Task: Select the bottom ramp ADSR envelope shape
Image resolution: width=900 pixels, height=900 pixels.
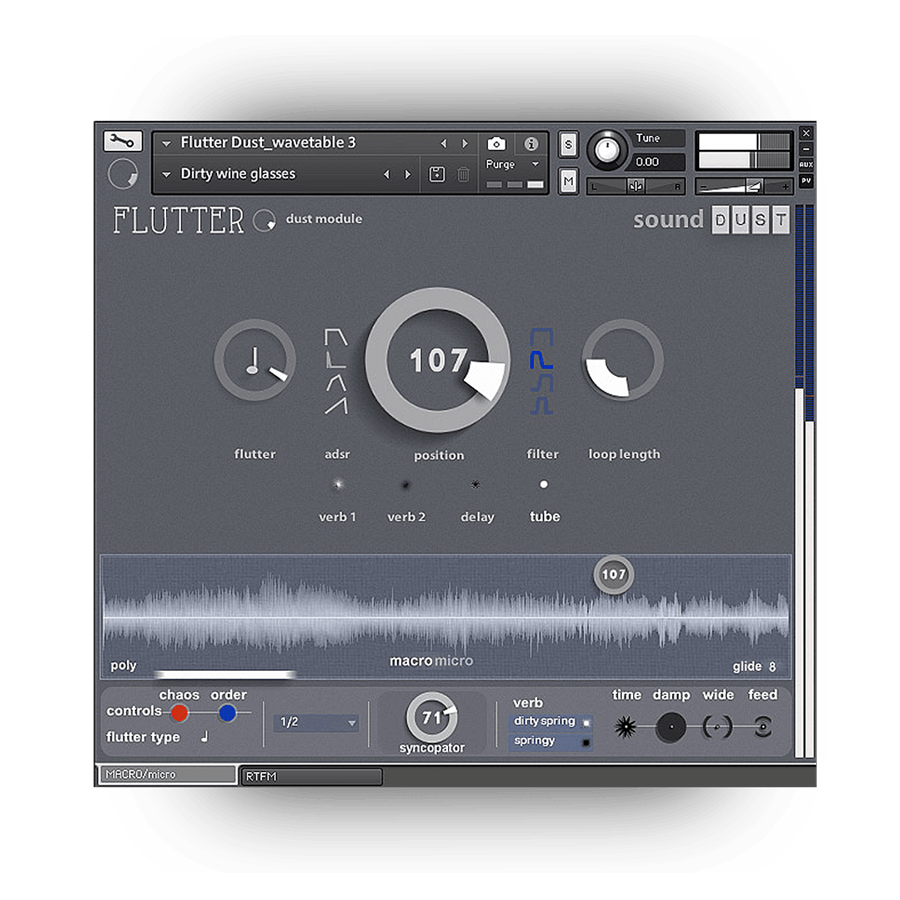Action: click(x=336, y=406)
